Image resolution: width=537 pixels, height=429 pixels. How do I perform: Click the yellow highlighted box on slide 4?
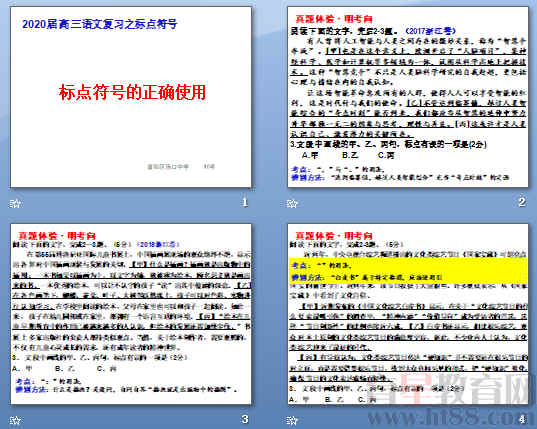(x=408, y=271)
